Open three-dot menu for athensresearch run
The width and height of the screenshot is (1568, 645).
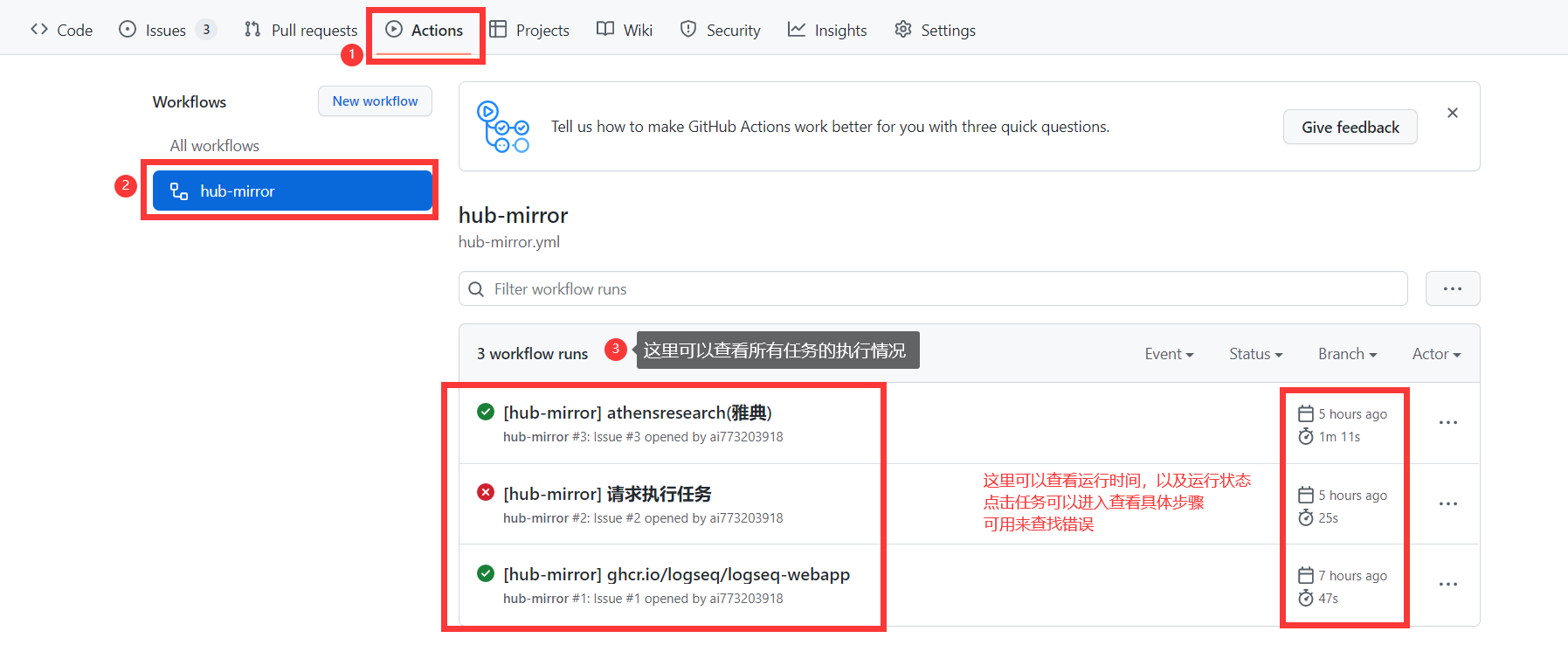point(1448,423)
